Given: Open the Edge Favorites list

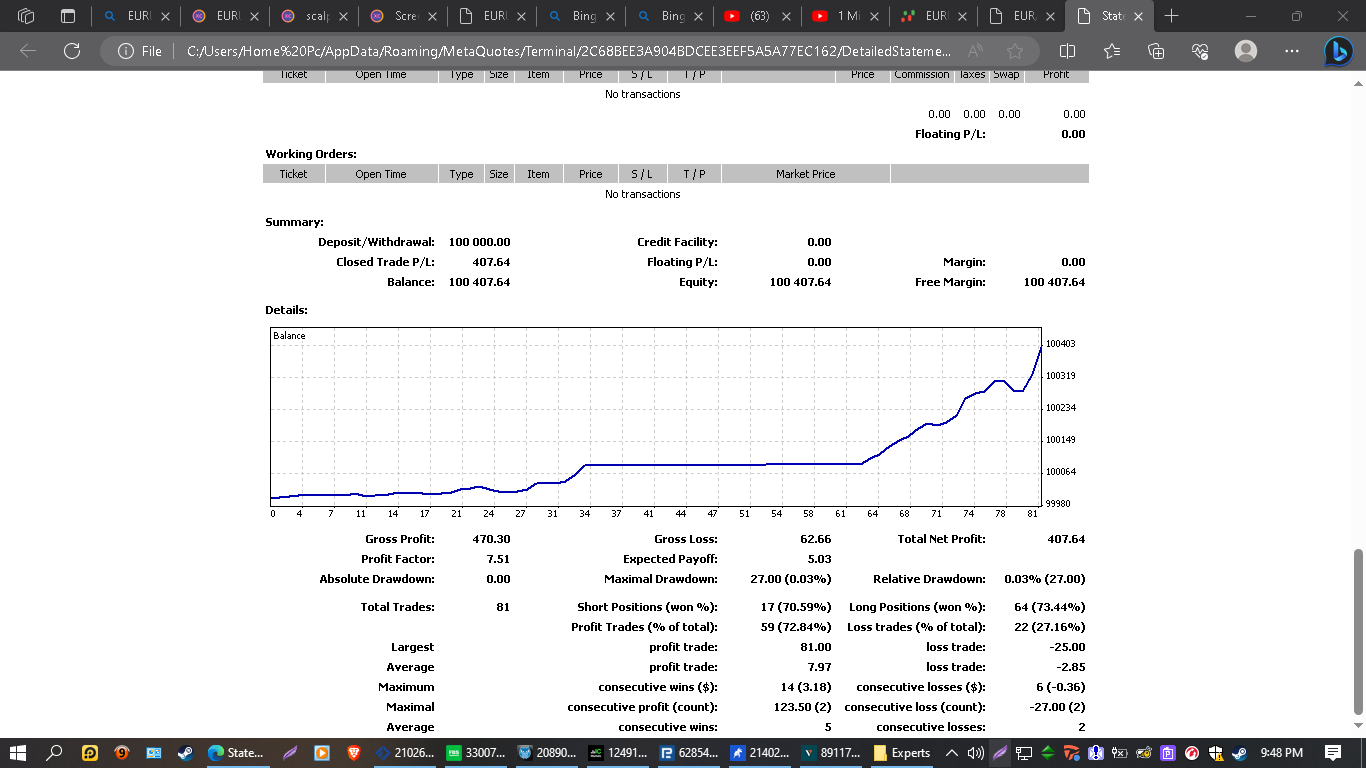Looking at the screenshot, I should tap(1112, 51).
